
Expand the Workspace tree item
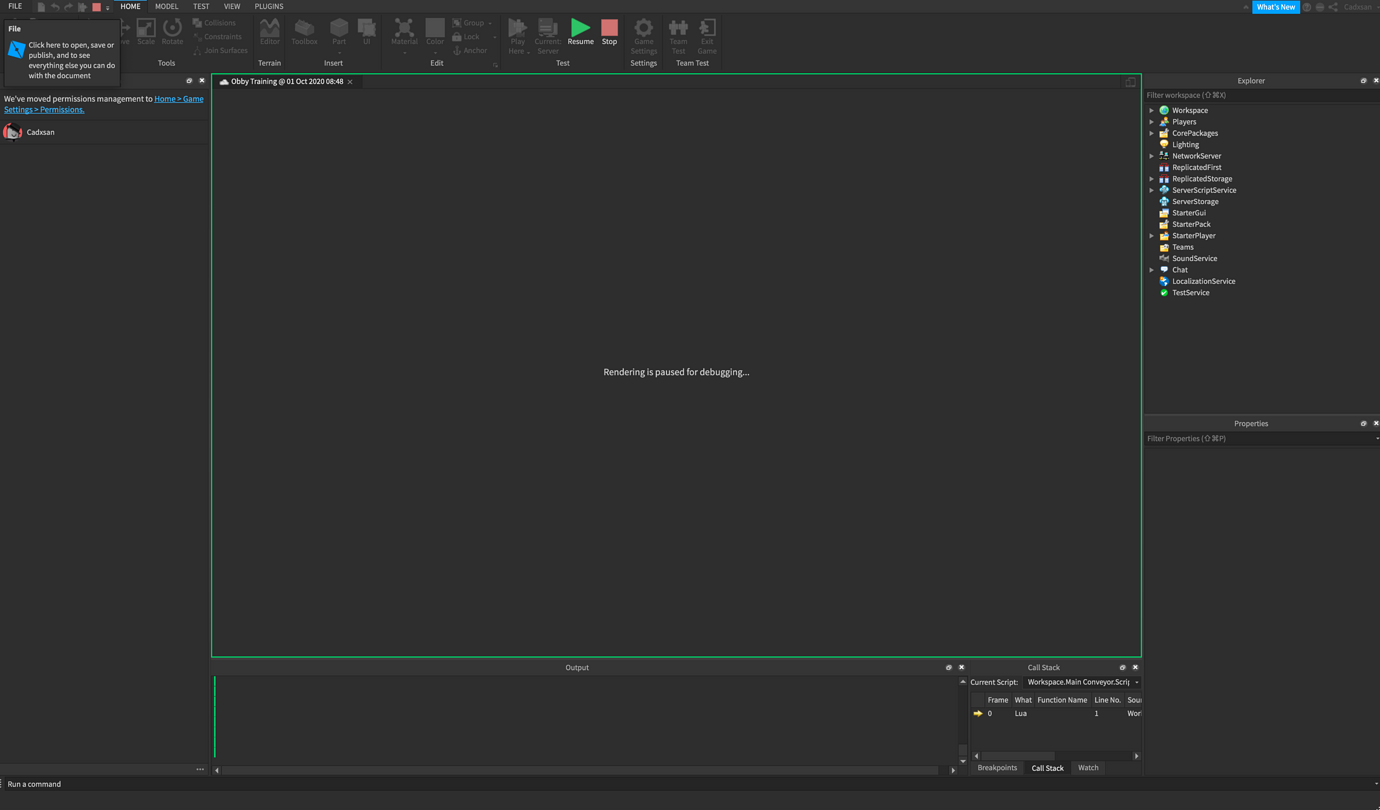pyautogui.click(x=1151, y=110)
